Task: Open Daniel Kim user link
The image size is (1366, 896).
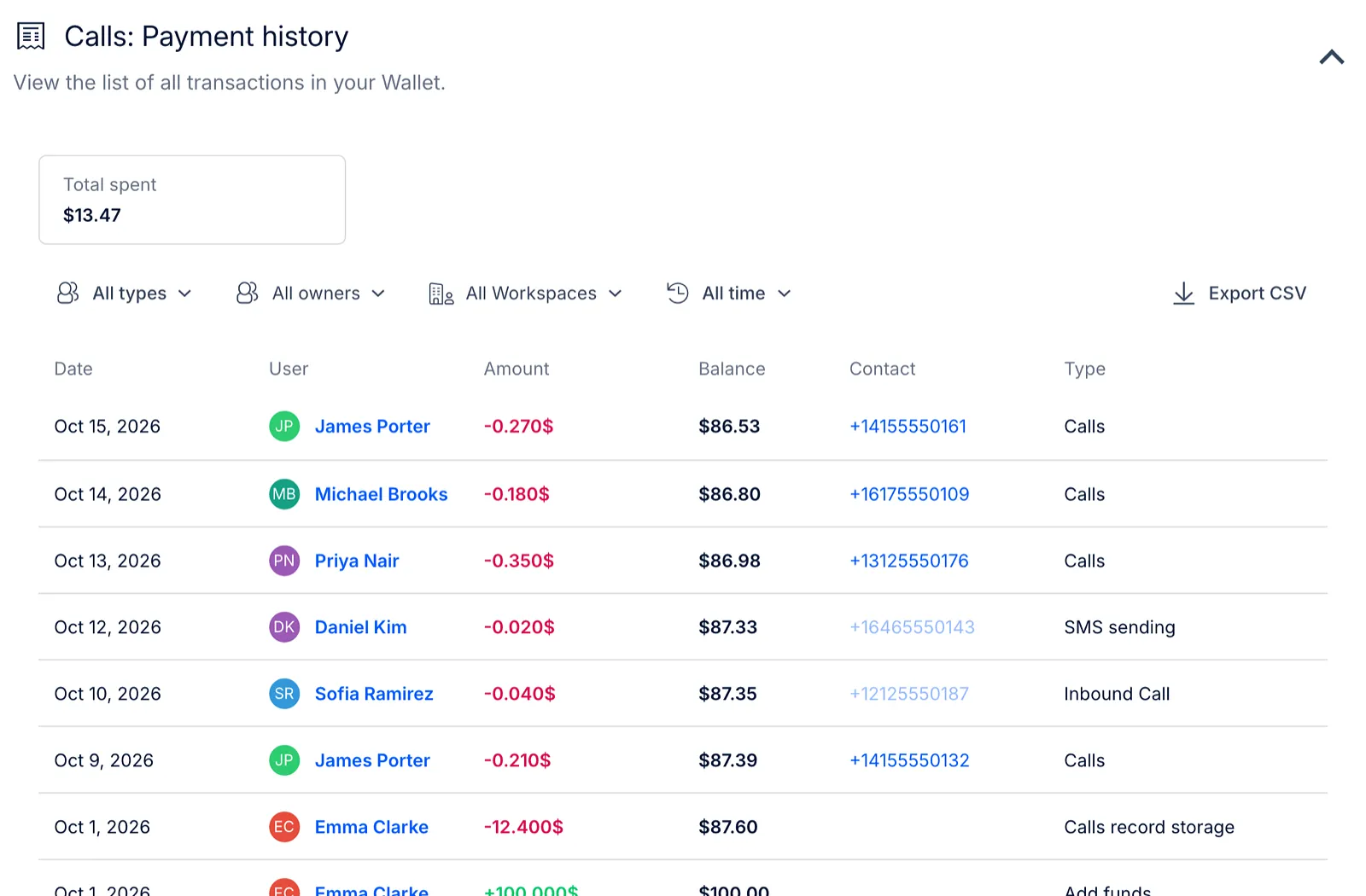Action: [360, 628]
